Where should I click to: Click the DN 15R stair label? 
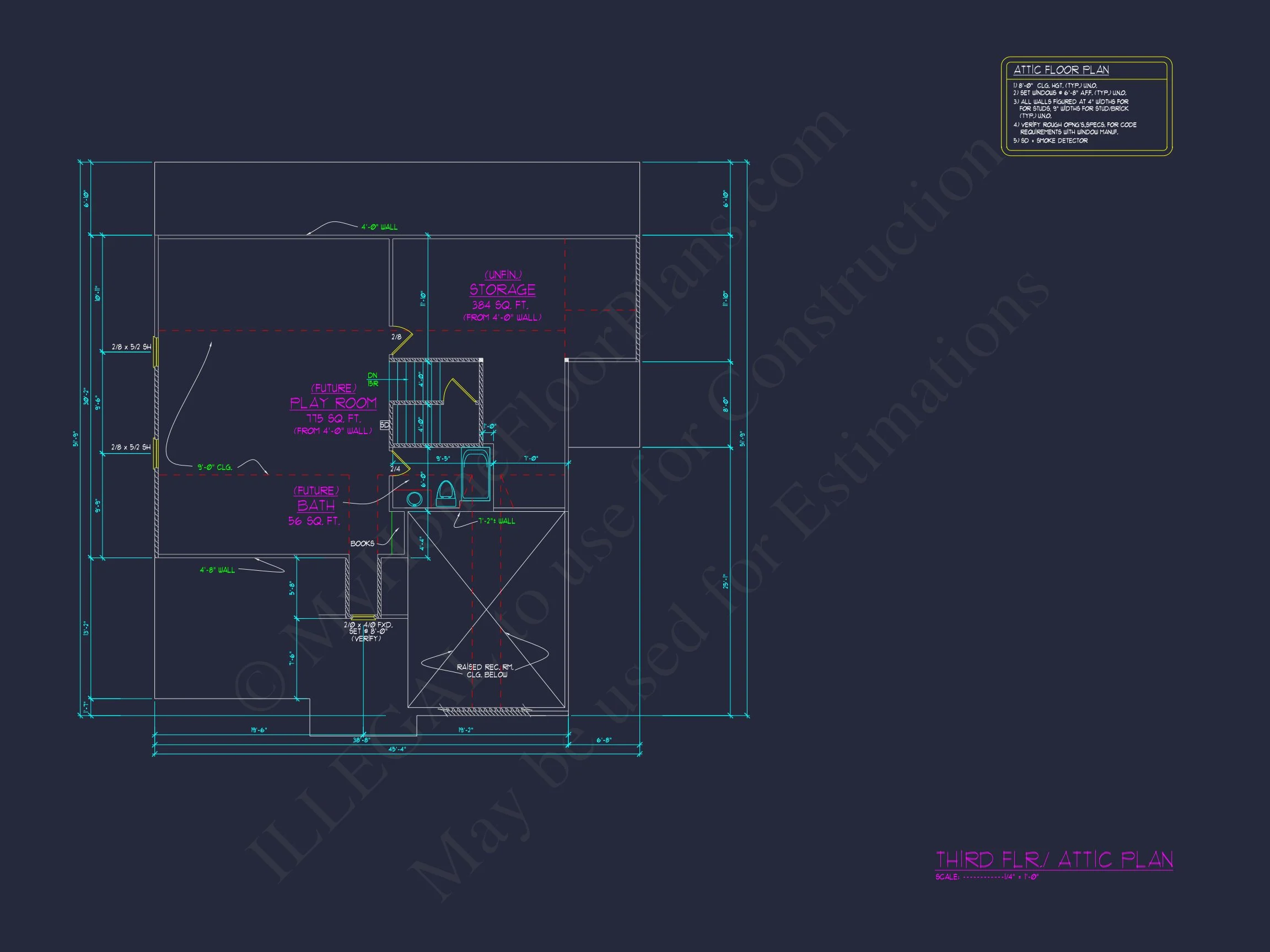click(373, 379)
